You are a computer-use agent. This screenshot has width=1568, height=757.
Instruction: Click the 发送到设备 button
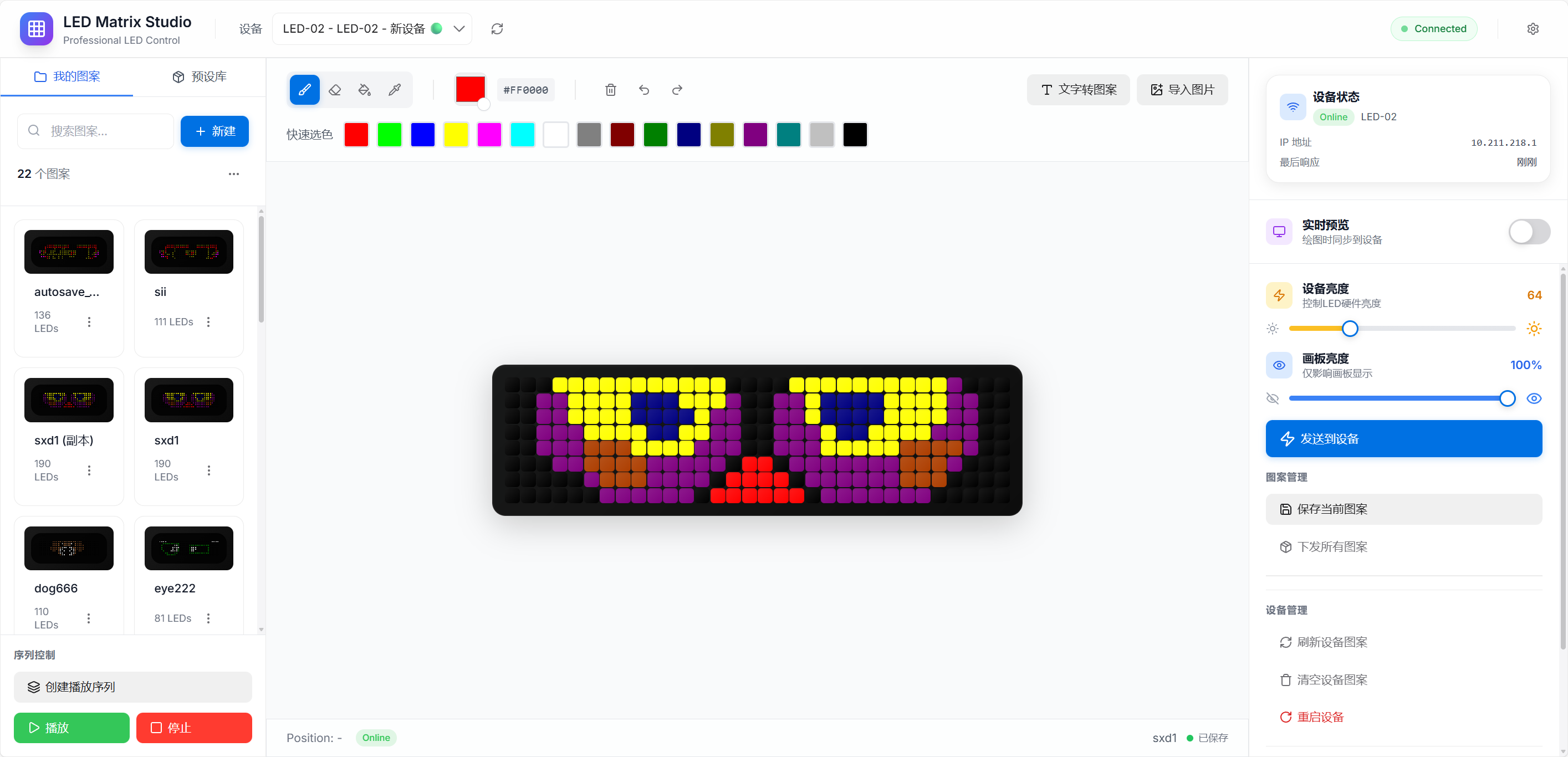pyautogui.click(x=1403, y=438)
